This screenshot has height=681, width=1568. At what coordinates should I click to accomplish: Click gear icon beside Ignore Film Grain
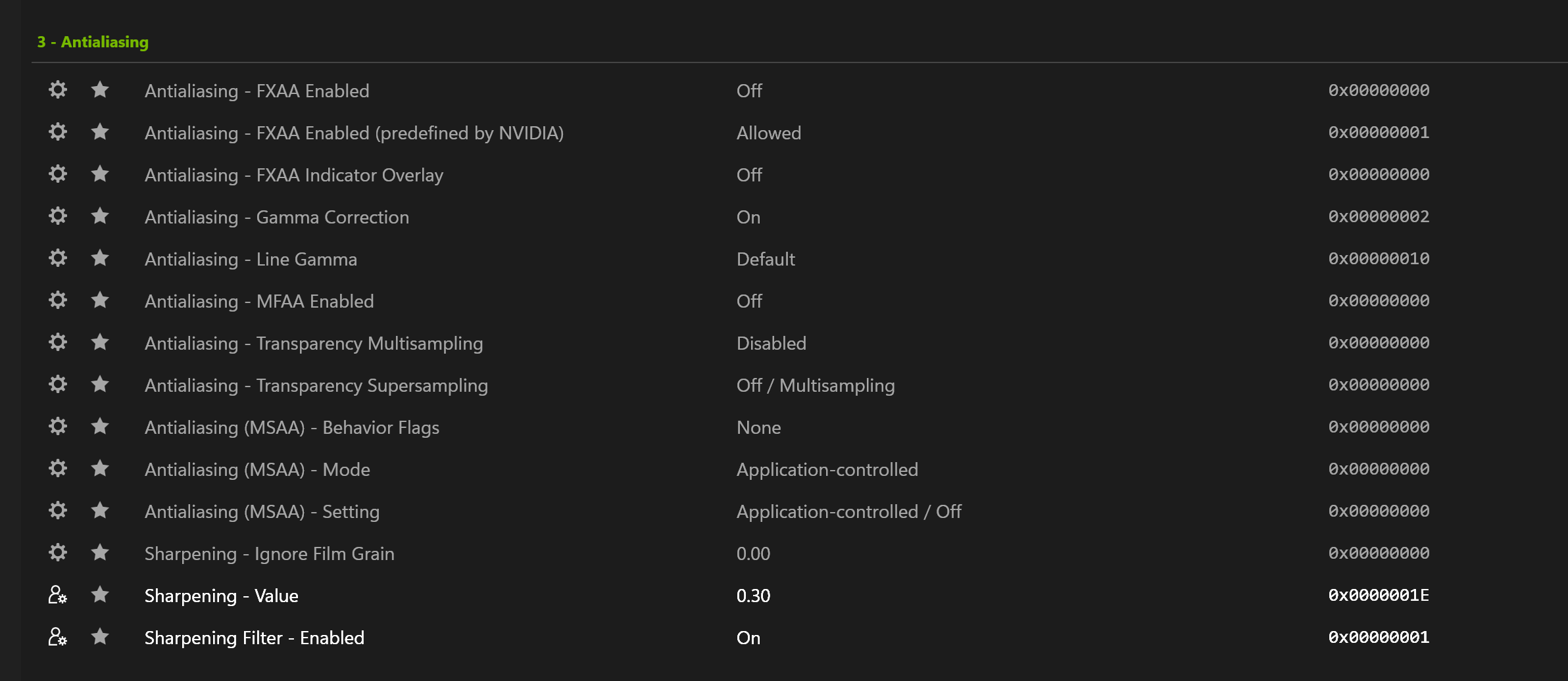click(58, 552)
